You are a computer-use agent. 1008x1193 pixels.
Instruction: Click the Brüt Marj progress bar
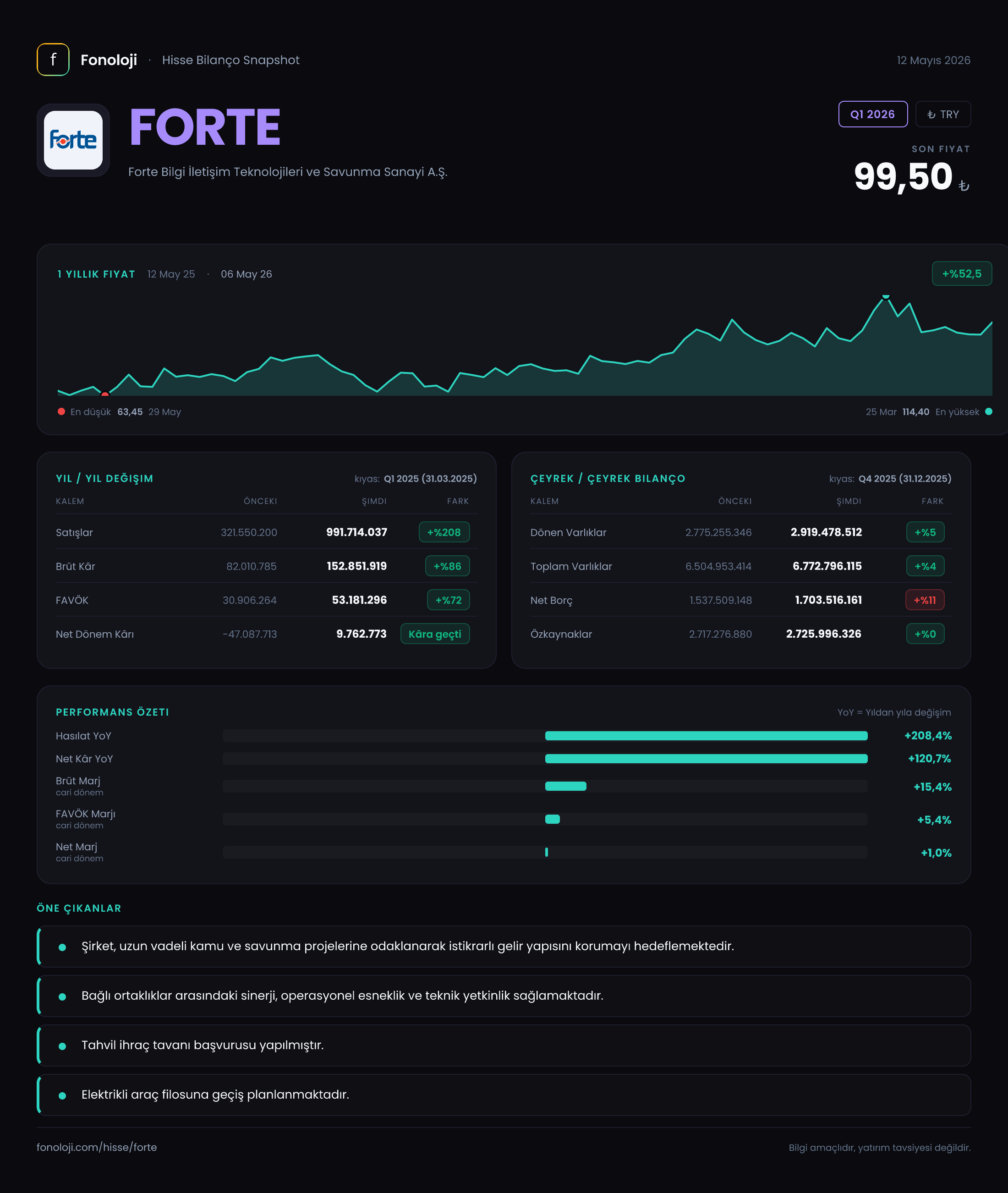545,786
